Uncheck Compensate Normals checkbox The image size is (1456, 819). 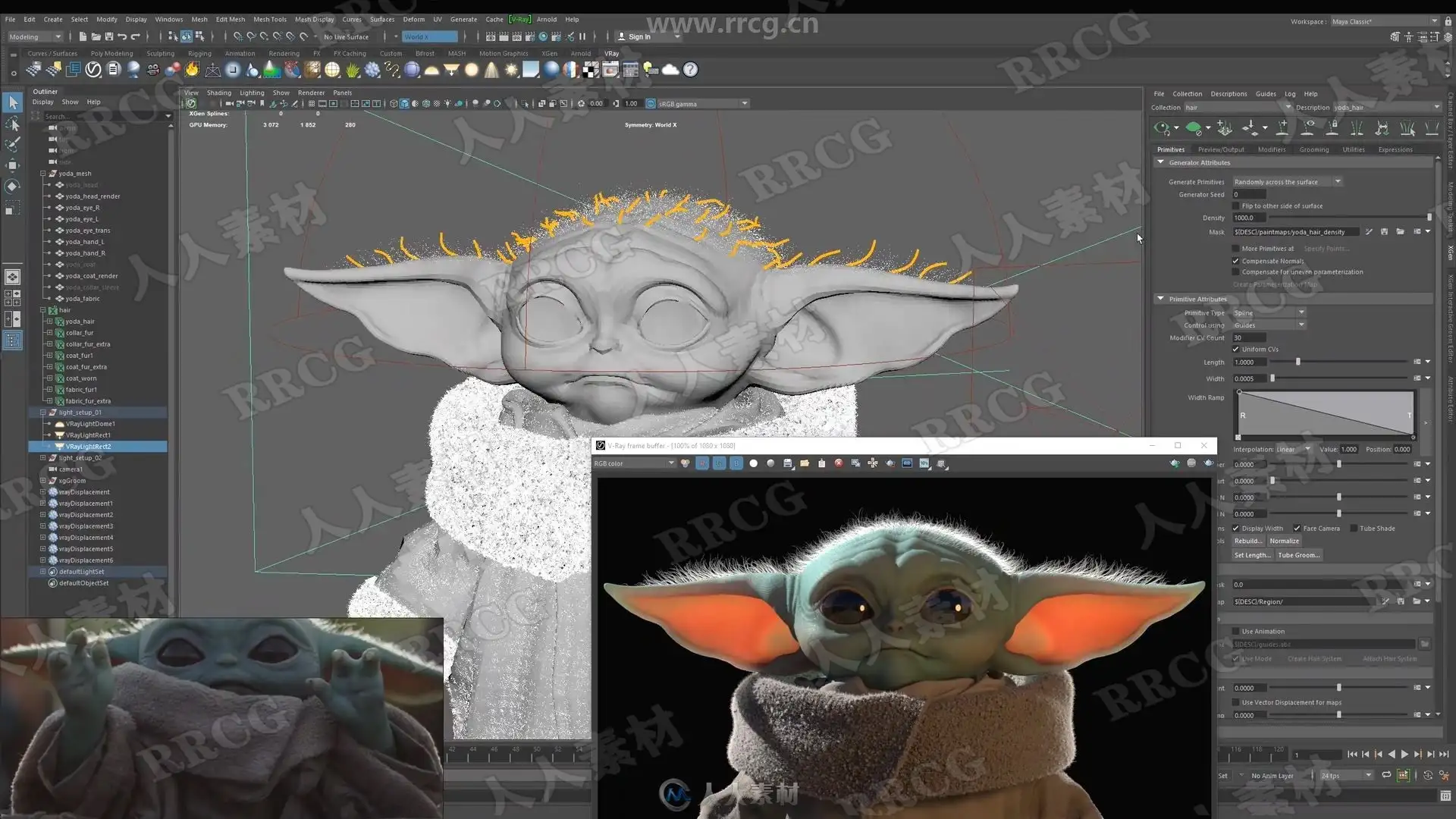point(1235,261)
